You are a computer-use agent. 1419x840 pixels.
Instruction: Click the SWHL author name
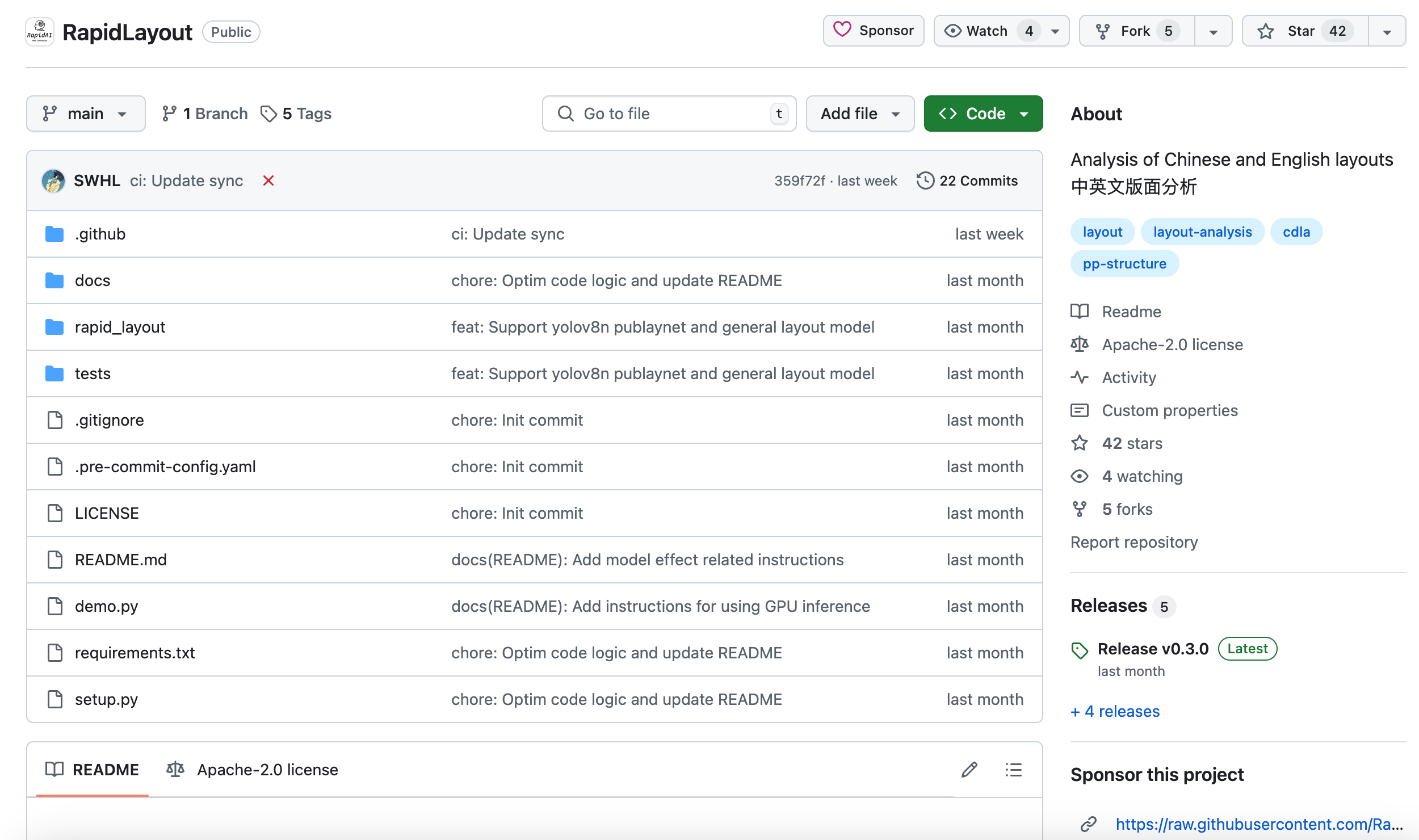point(97,180)
